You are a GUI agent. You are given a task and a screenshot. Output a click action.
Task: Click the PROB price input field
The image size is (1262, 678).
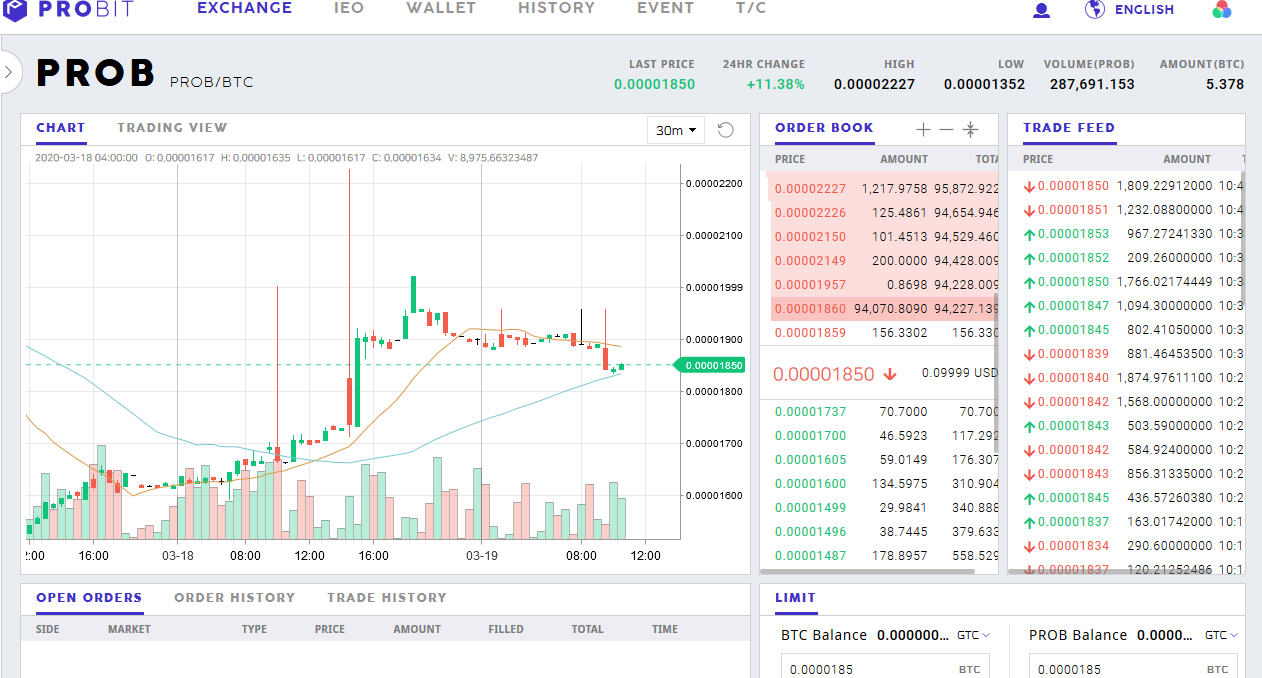1134,668
